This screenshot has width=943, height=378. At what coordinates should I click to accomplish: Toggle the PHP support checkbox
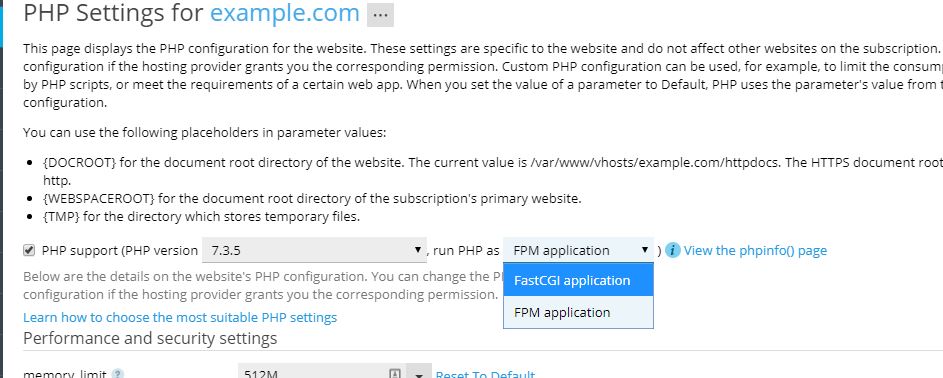pos(29,250)
